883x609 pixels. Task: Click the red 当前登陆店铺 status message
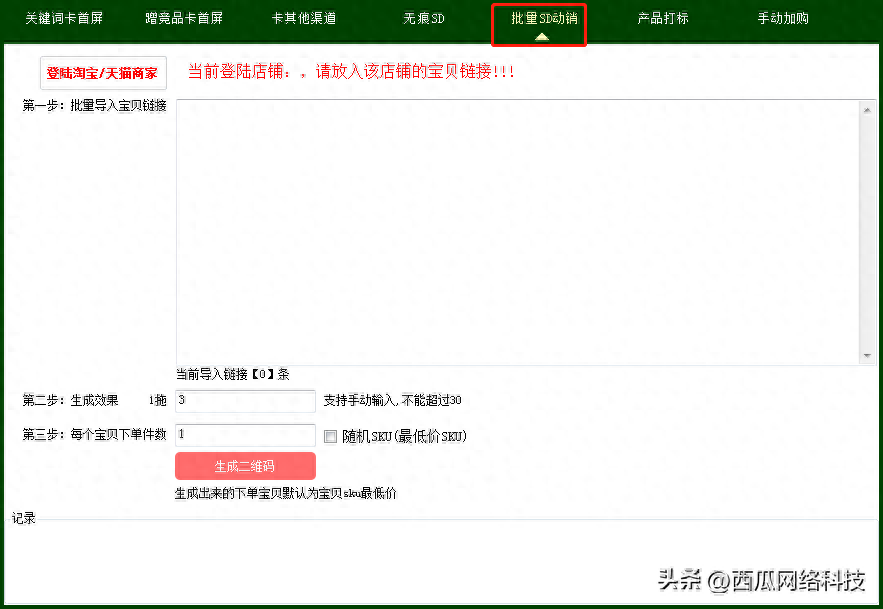(x=351, y=72)
